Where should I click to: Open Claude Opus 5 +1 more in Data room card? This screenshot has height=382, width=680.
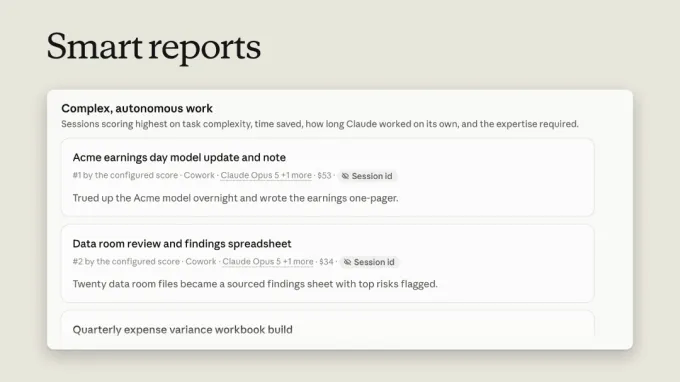pyautogui.click(x=268, y=261)
